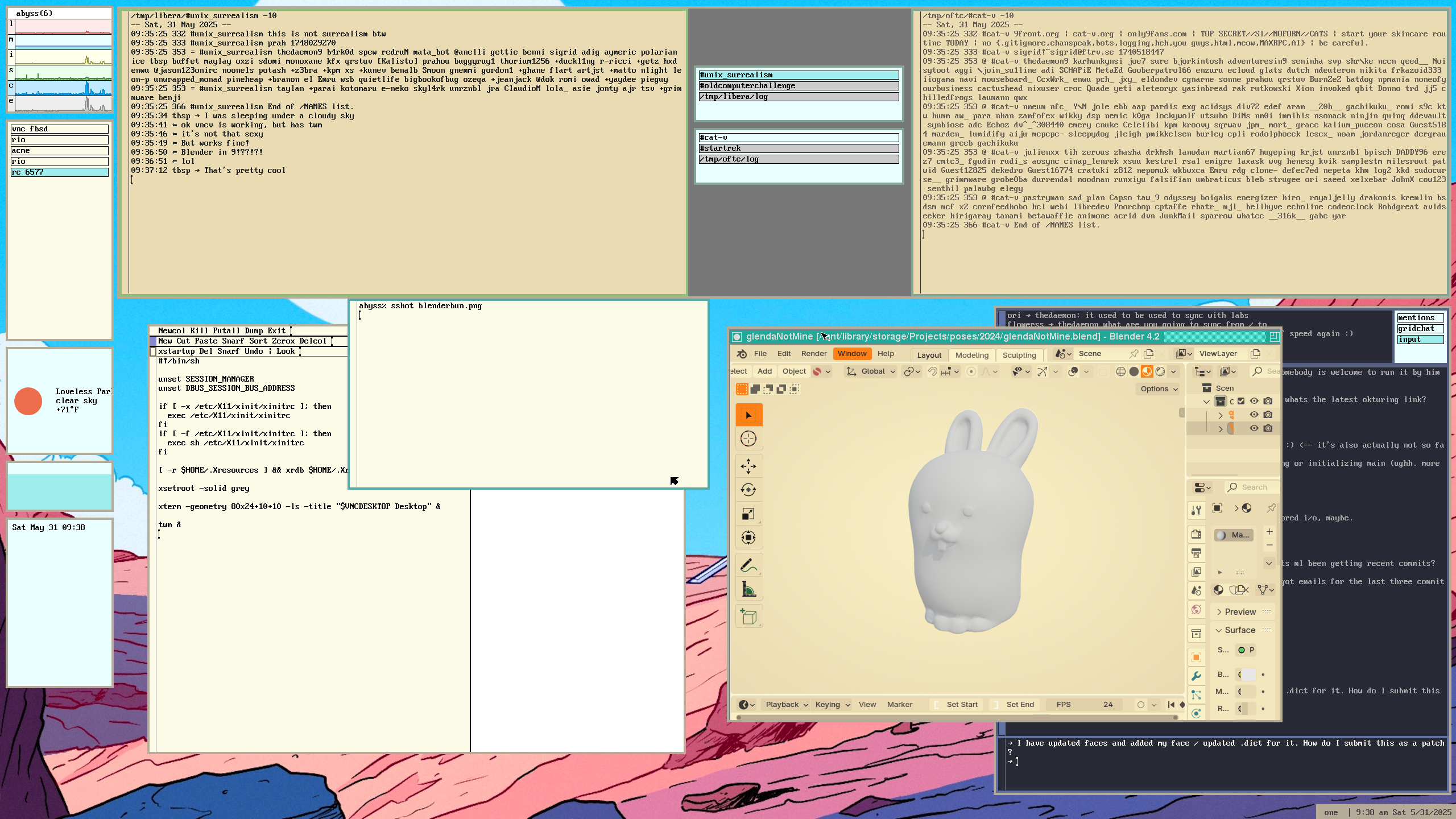Image resolution: width=1456 pixels, height=819 pixels.
Task: Switch viewport to Wireframe shading
Action: [x=1120, y=371]
